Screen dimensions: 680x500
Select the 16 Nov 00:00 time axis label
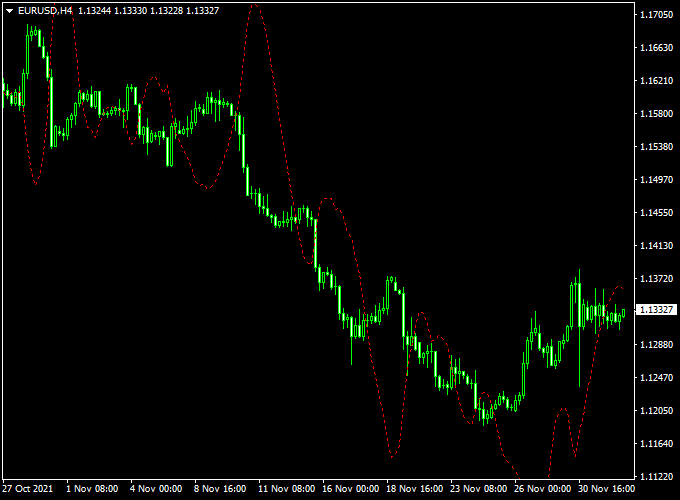pos(350,489)
